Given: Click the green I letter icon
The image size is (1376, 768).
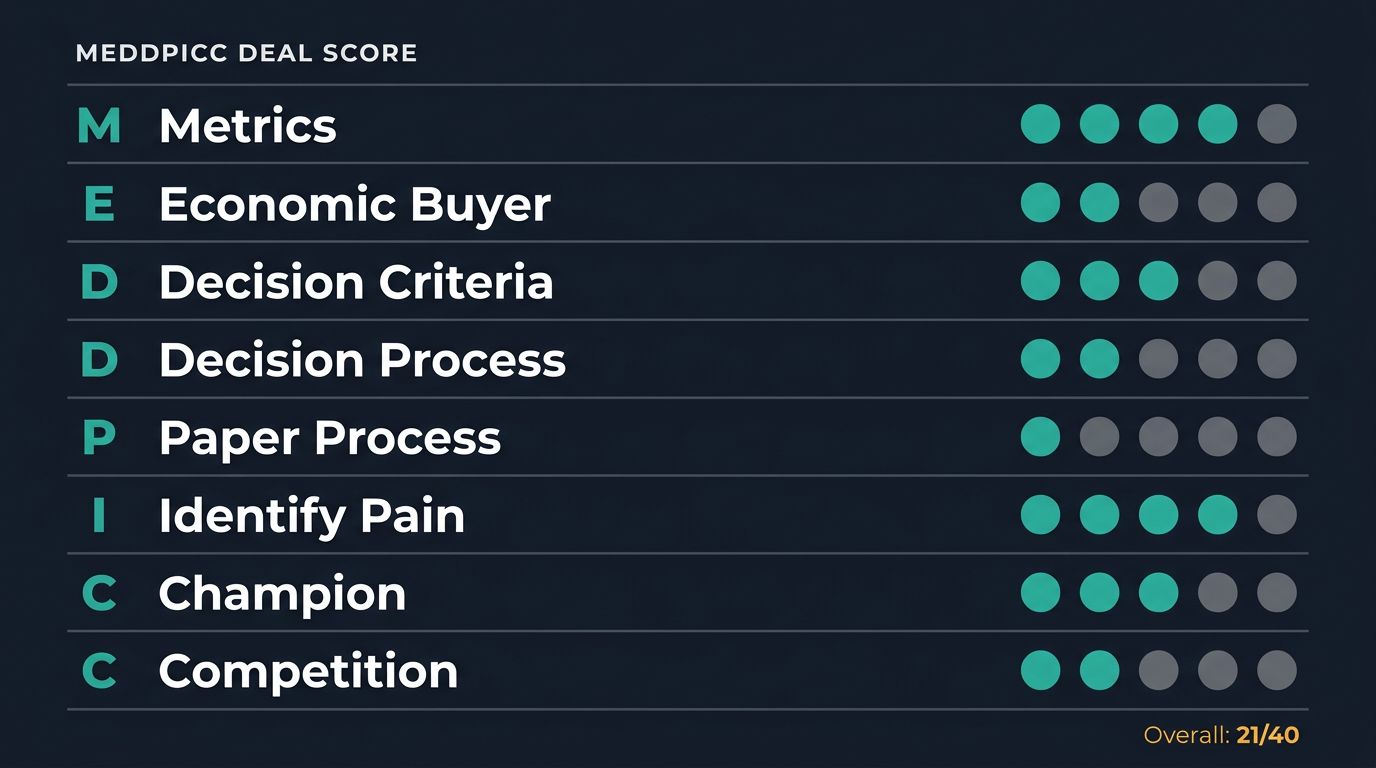Looking at the screenshot, I should 99,516.
